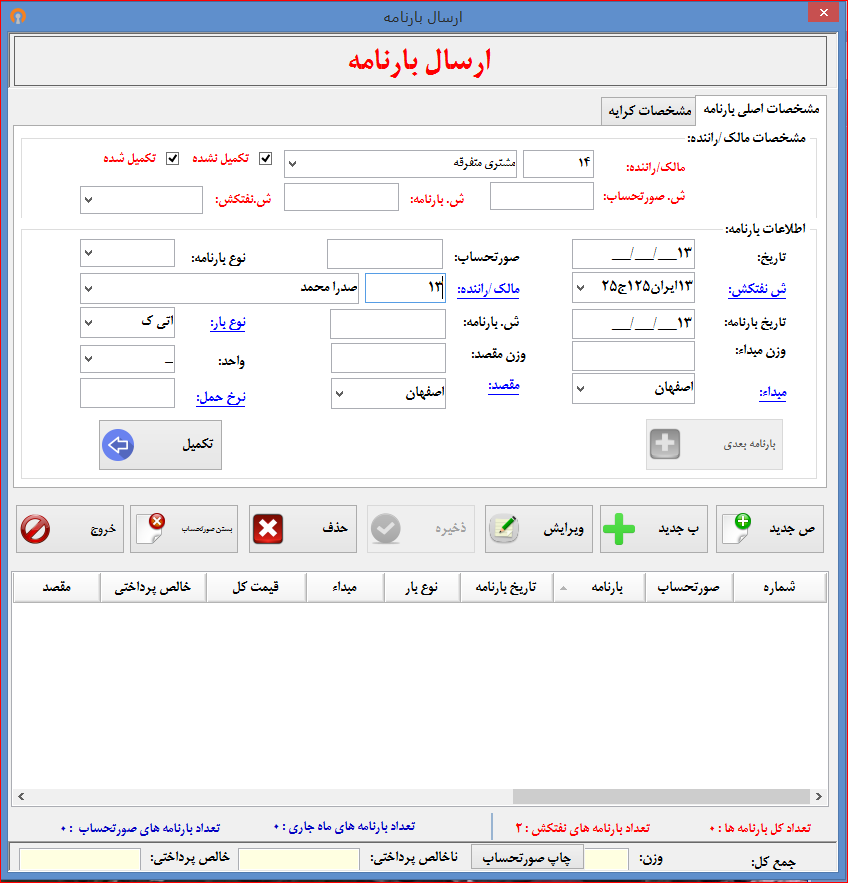The width and height of the screenshot is (848, 883).
Task: Click the right scroll arrow of the table
Action: (819, 796)
